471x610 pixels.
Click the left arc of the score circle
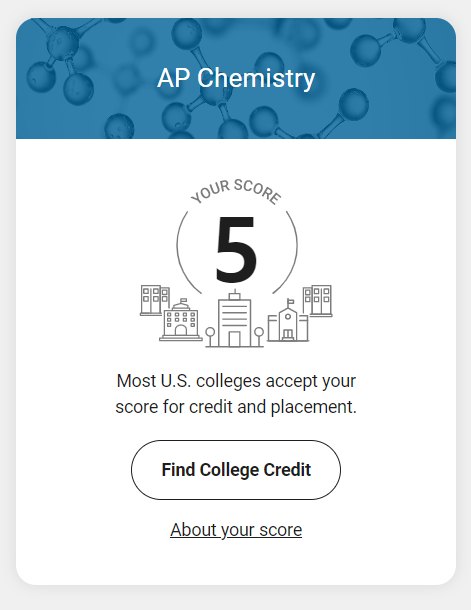point(186,253)
